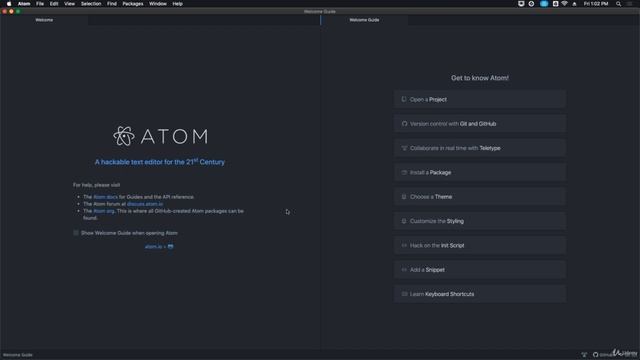Click the 'Get to know Atom!' heading
The height and width of the screenshot is (360, 640).
click(x=480, y=78)
